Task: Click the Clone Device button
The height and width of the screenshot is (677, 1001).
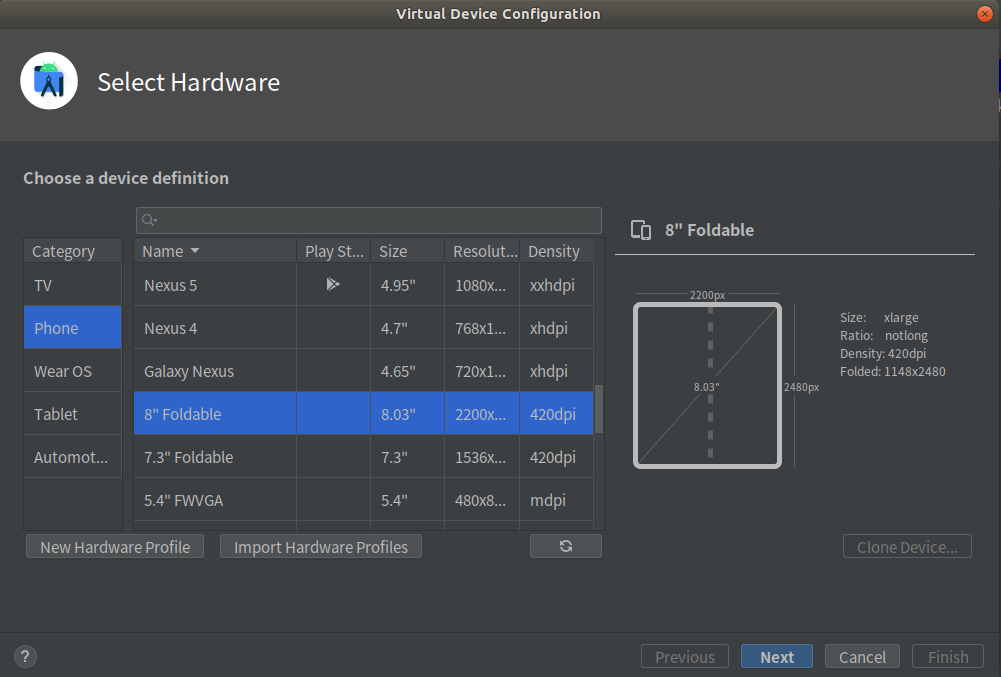Action: (907, 547)
